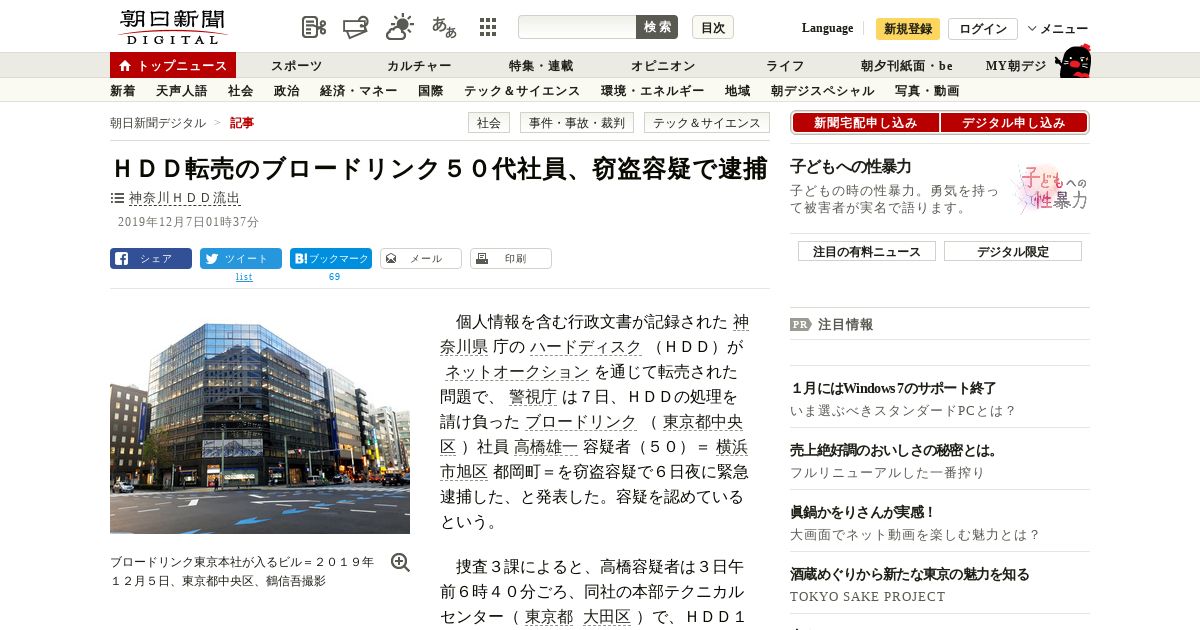Open the ライフ tab

(x=785, y=66)
